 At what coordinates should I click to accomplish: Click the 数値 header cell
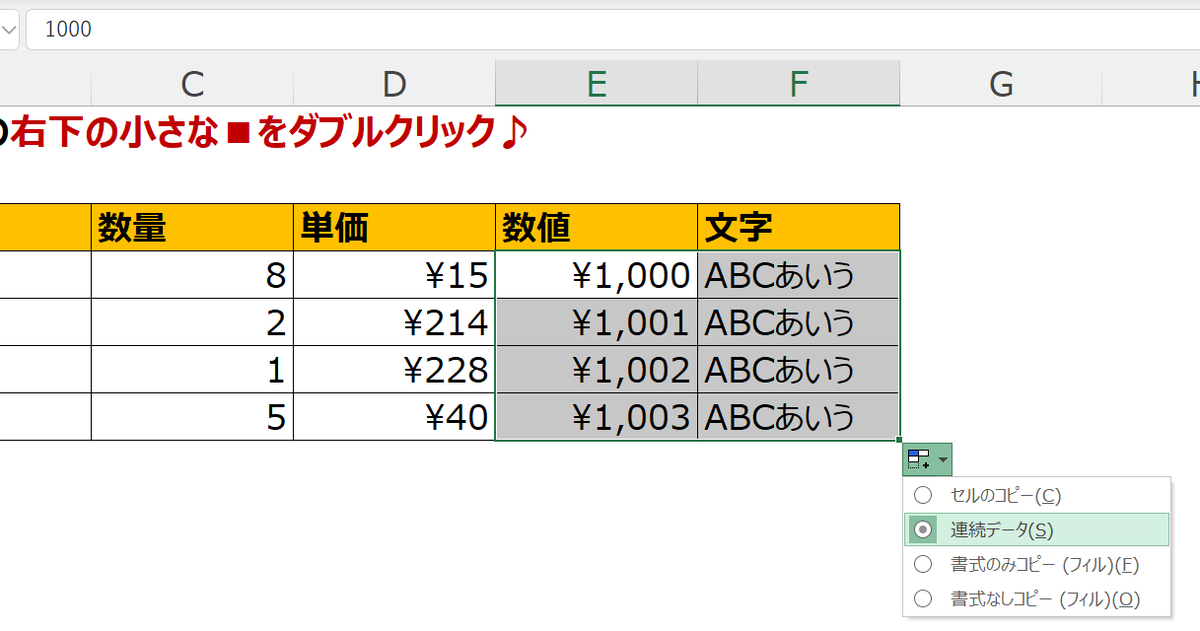596,228
